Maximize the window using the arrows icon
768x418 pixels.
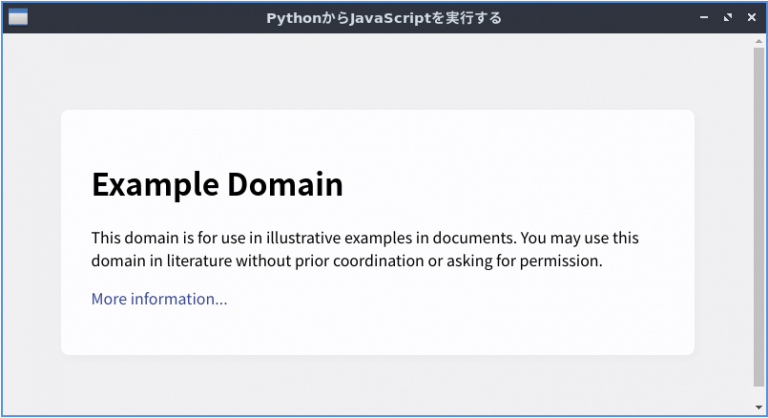click(728, 18)
